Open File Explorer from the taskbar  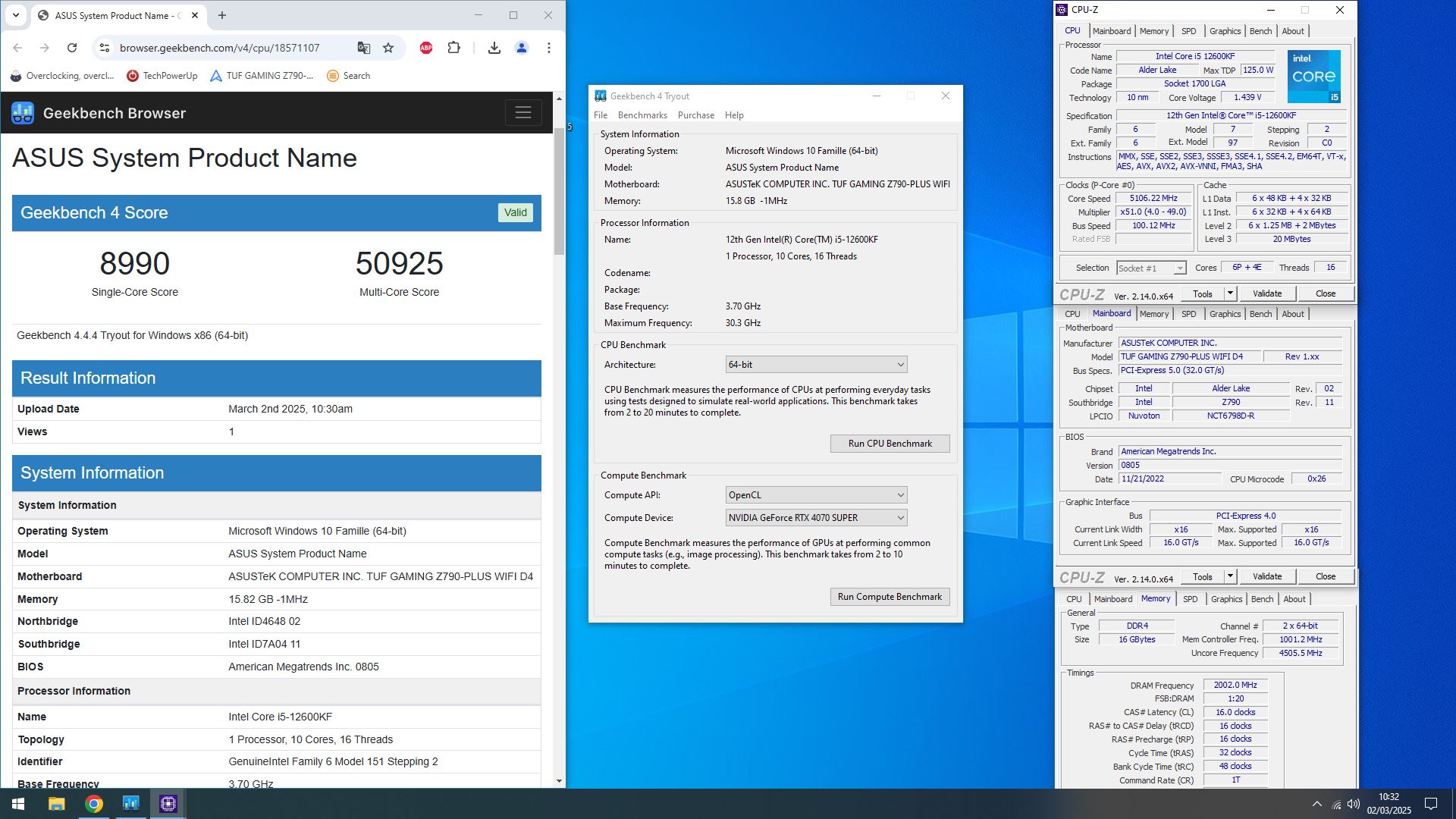click(x=56, y=804)
